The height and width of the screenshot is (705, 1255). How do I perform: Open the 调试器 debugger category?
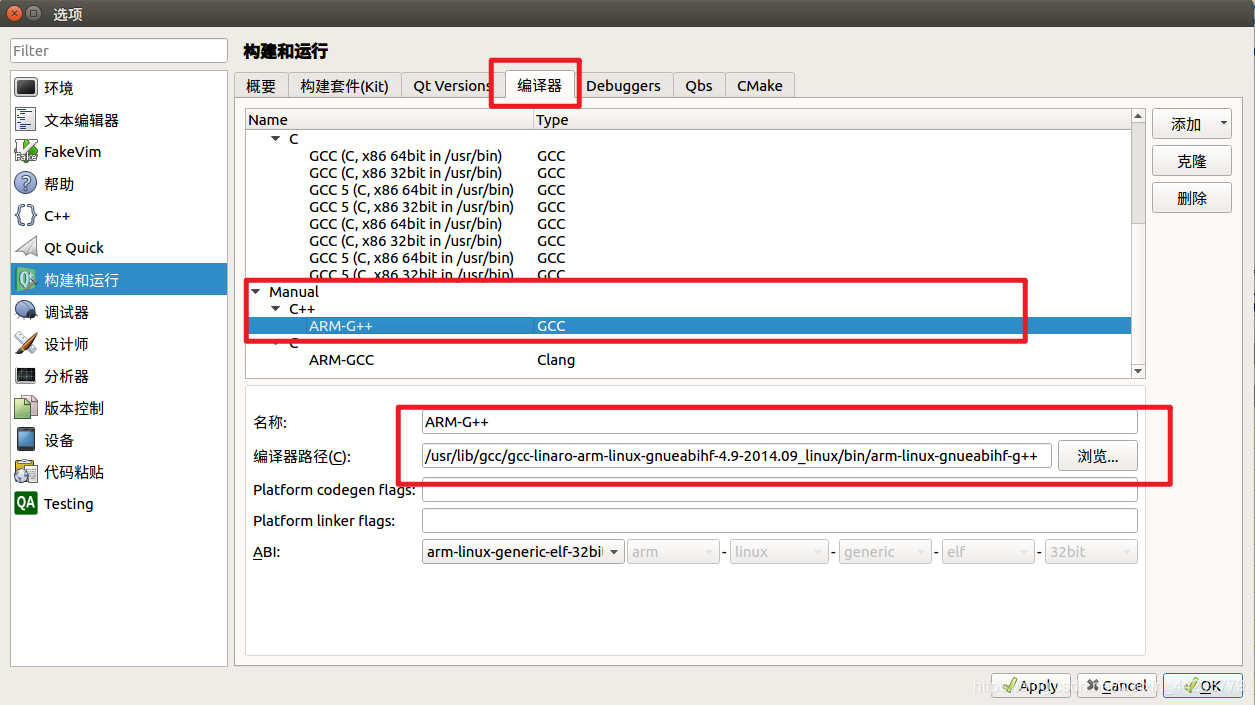[x=119, y=312]
